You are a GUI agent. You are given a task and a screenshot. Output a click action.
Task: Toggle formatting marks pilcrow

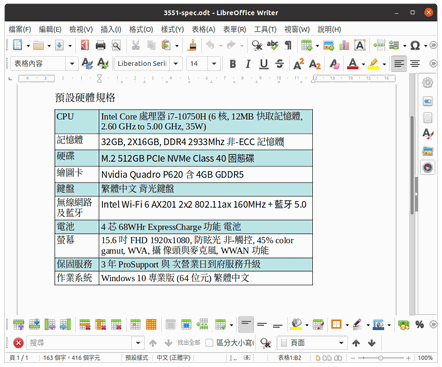pos(288,45)
